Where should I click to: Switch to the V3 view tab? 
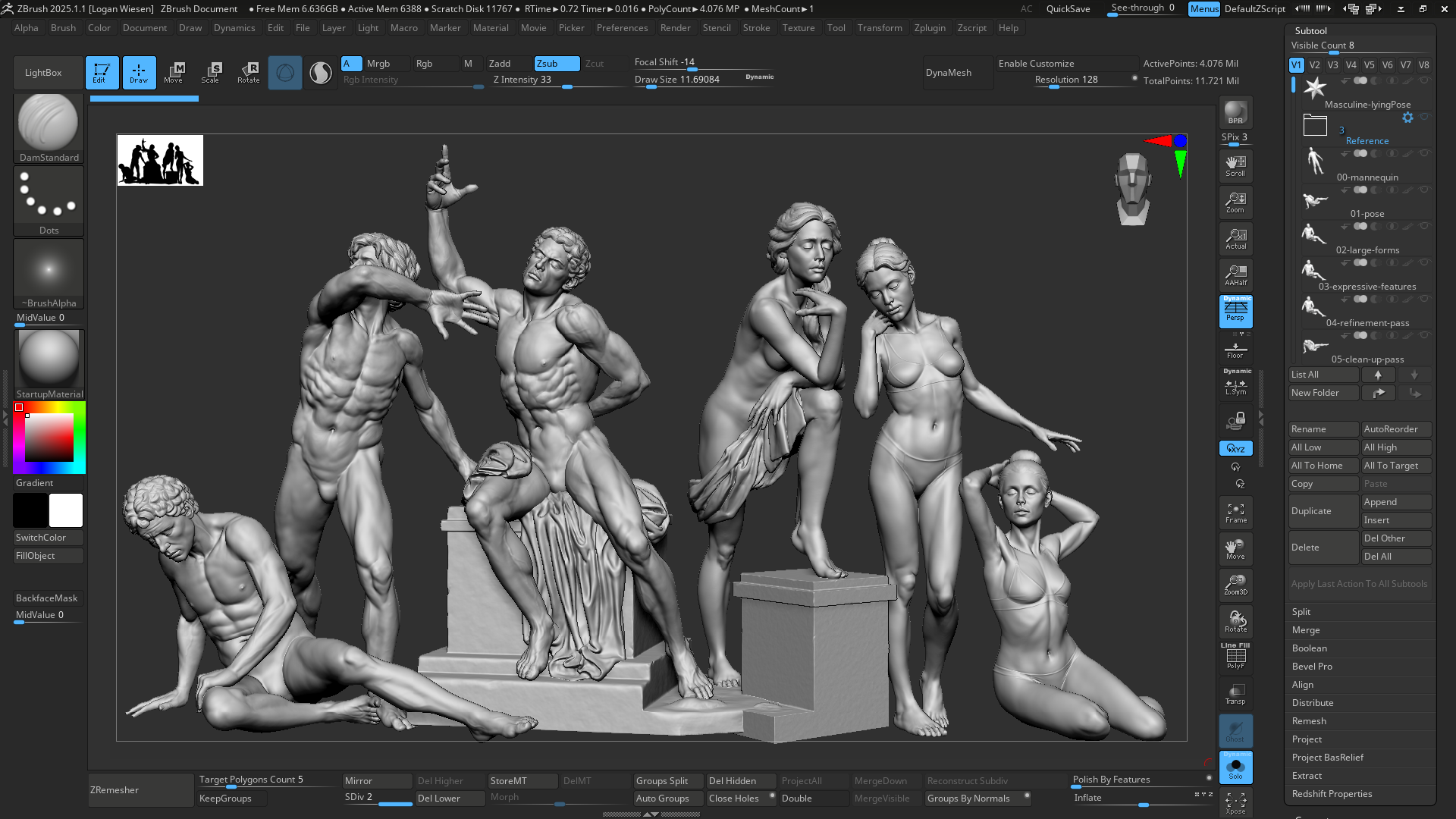pyautogui.click(x=1332, y=65)
